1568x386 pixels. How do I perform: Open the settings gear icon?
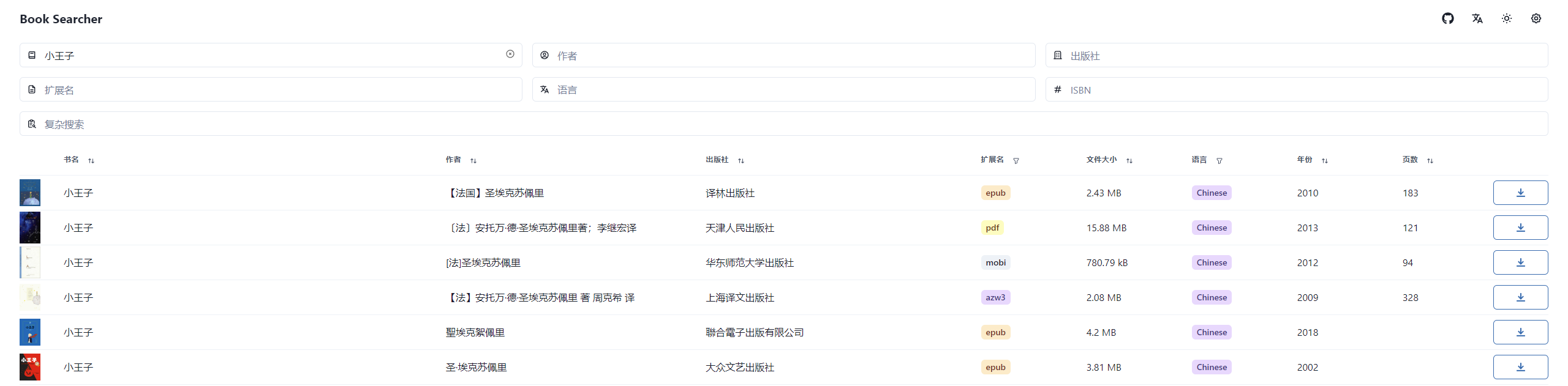pyautogui.click(x=1536, y=18)
